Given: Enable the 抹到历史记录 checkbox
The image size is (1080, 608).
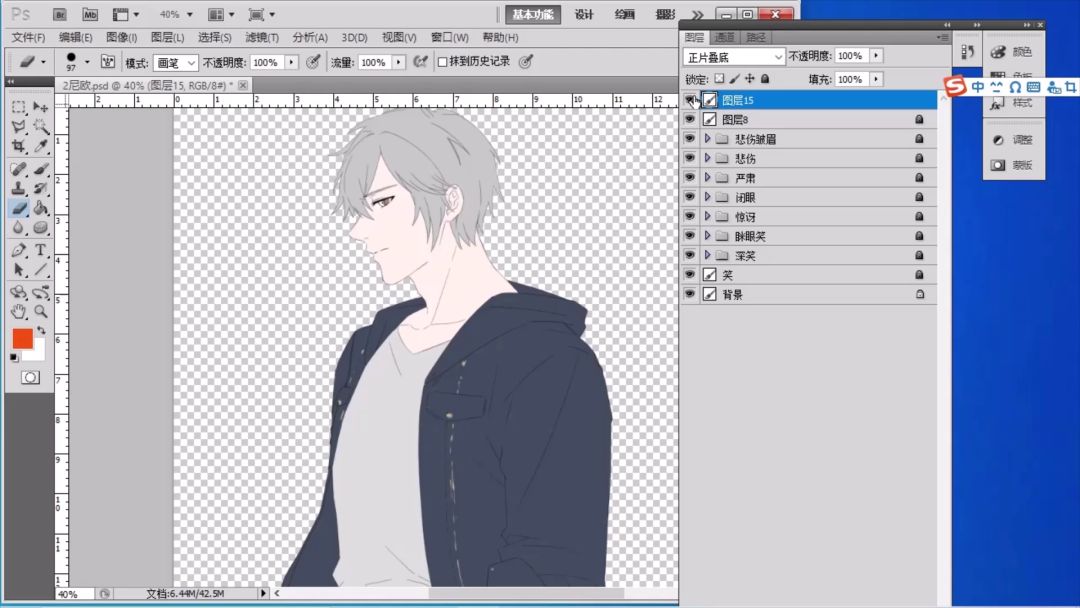Looking at the screenshot, I should 442,62.
